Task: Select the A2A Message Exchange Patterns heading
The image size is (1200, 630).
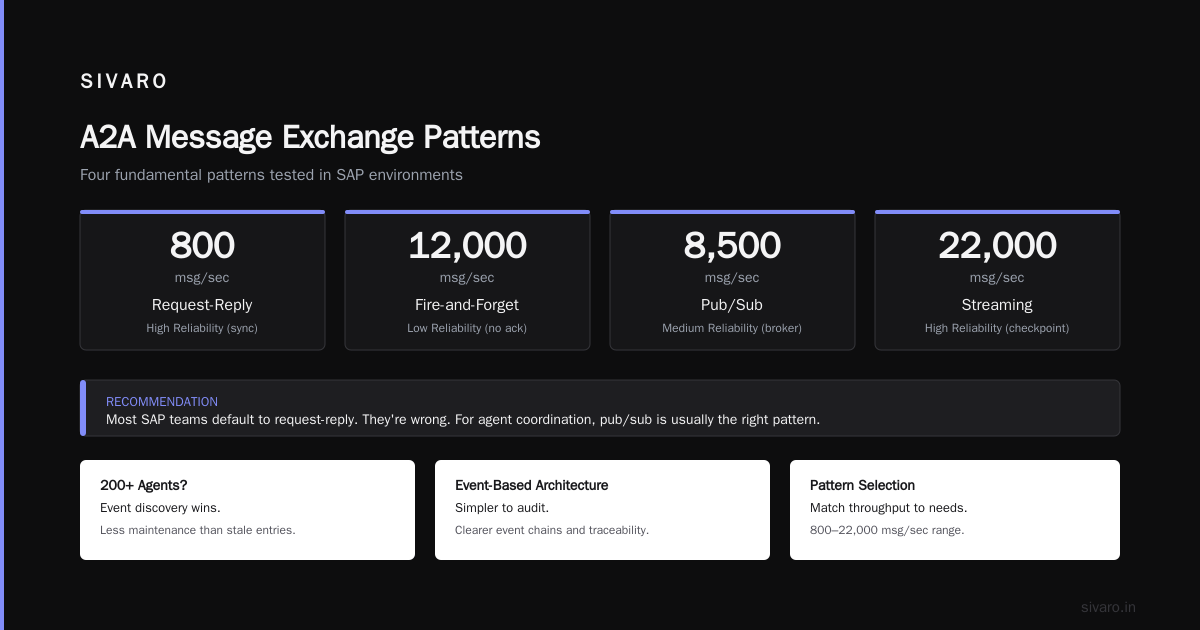Action: 310,137
